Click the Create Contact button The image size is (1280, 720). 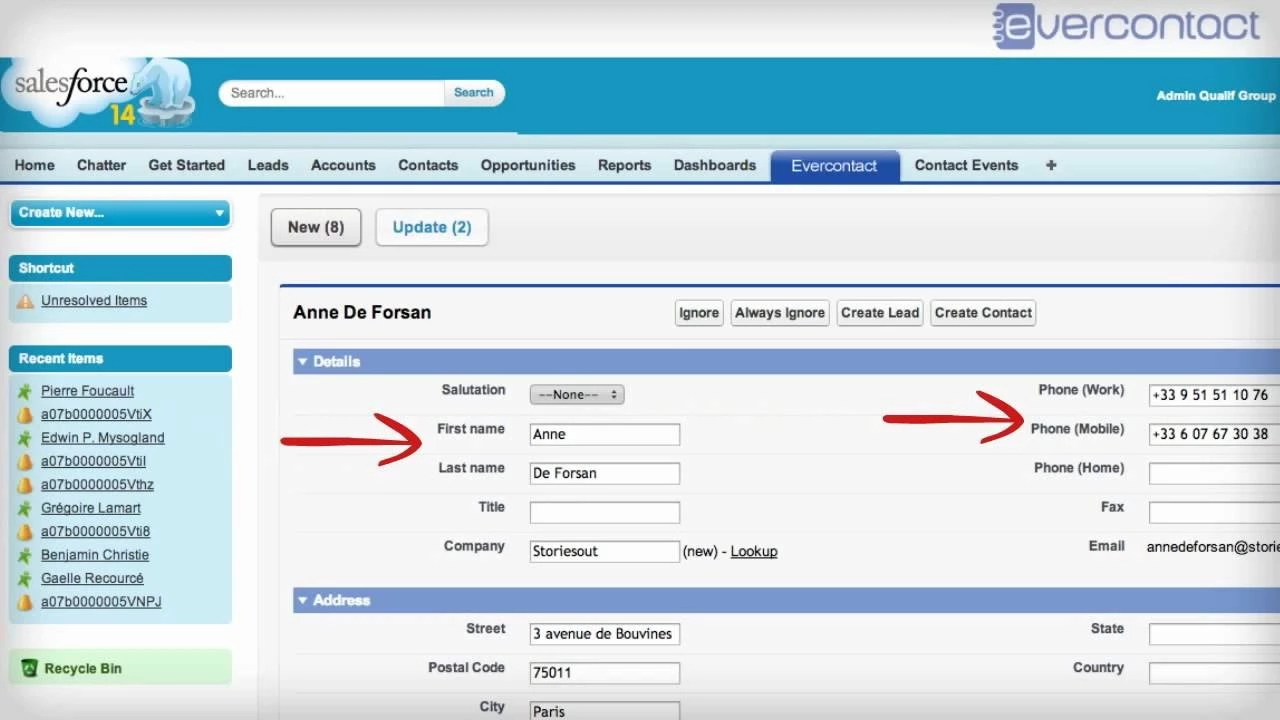coord(983,313)
